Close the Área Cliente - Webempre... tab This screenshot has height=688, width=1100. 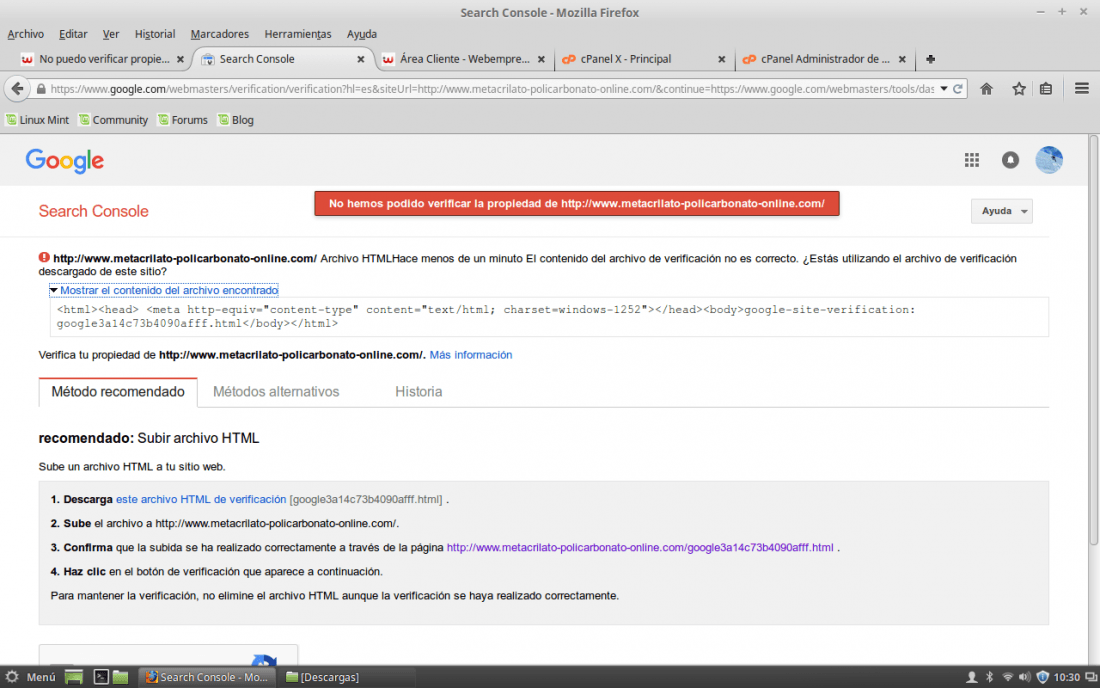pyautogui.click(x=541, y=60)
